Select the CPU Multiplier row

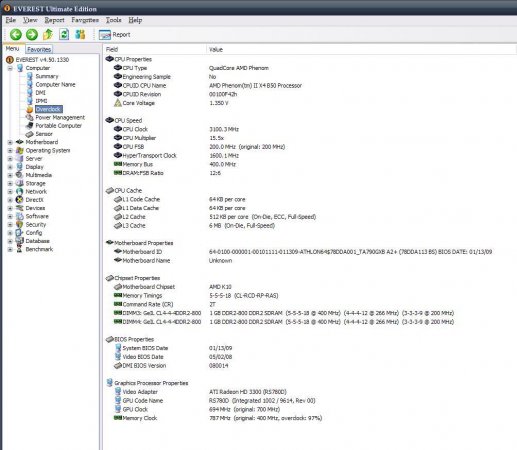[310, 138]
